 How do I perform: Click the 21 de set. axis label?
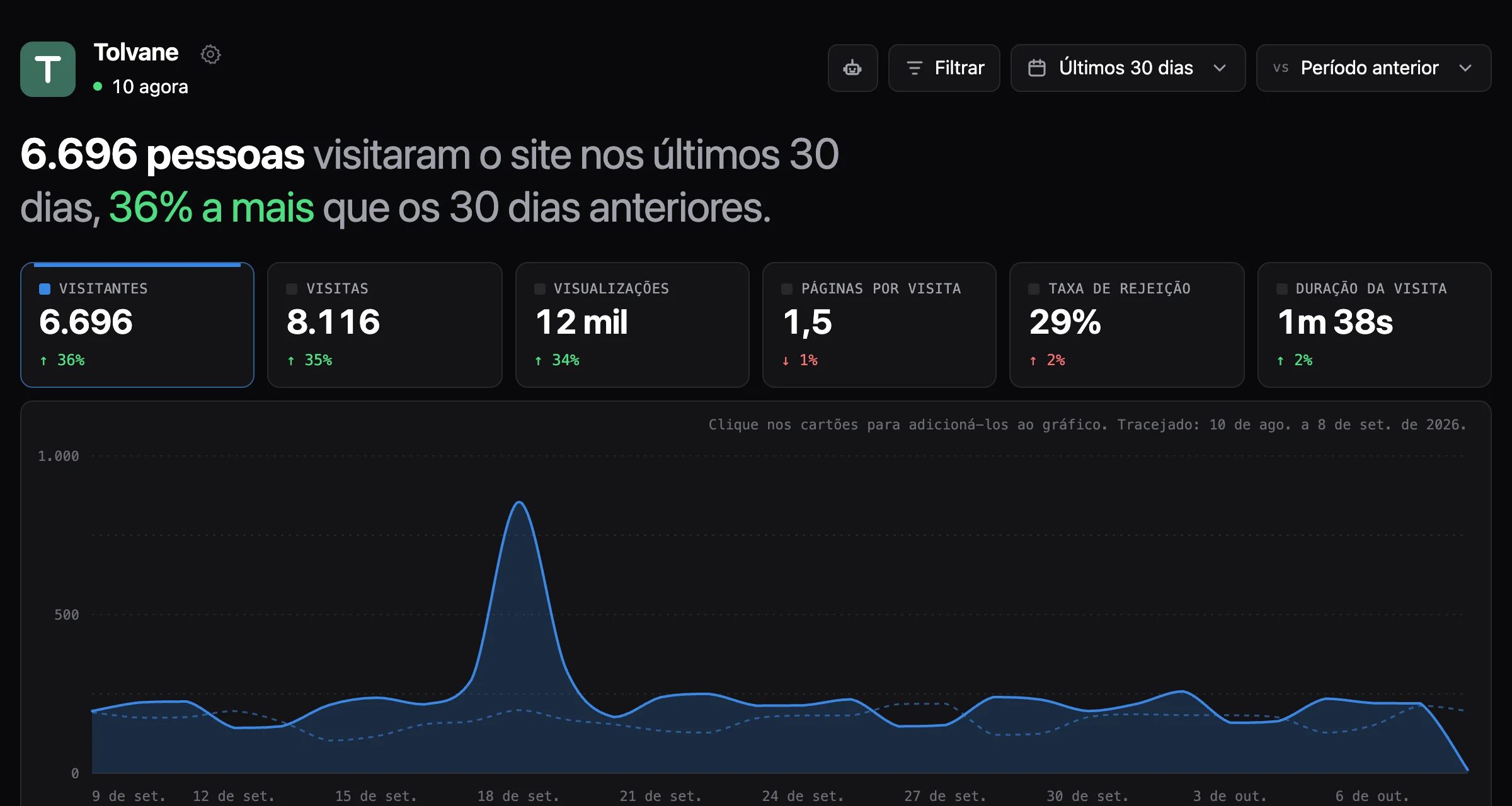(660, 796)
